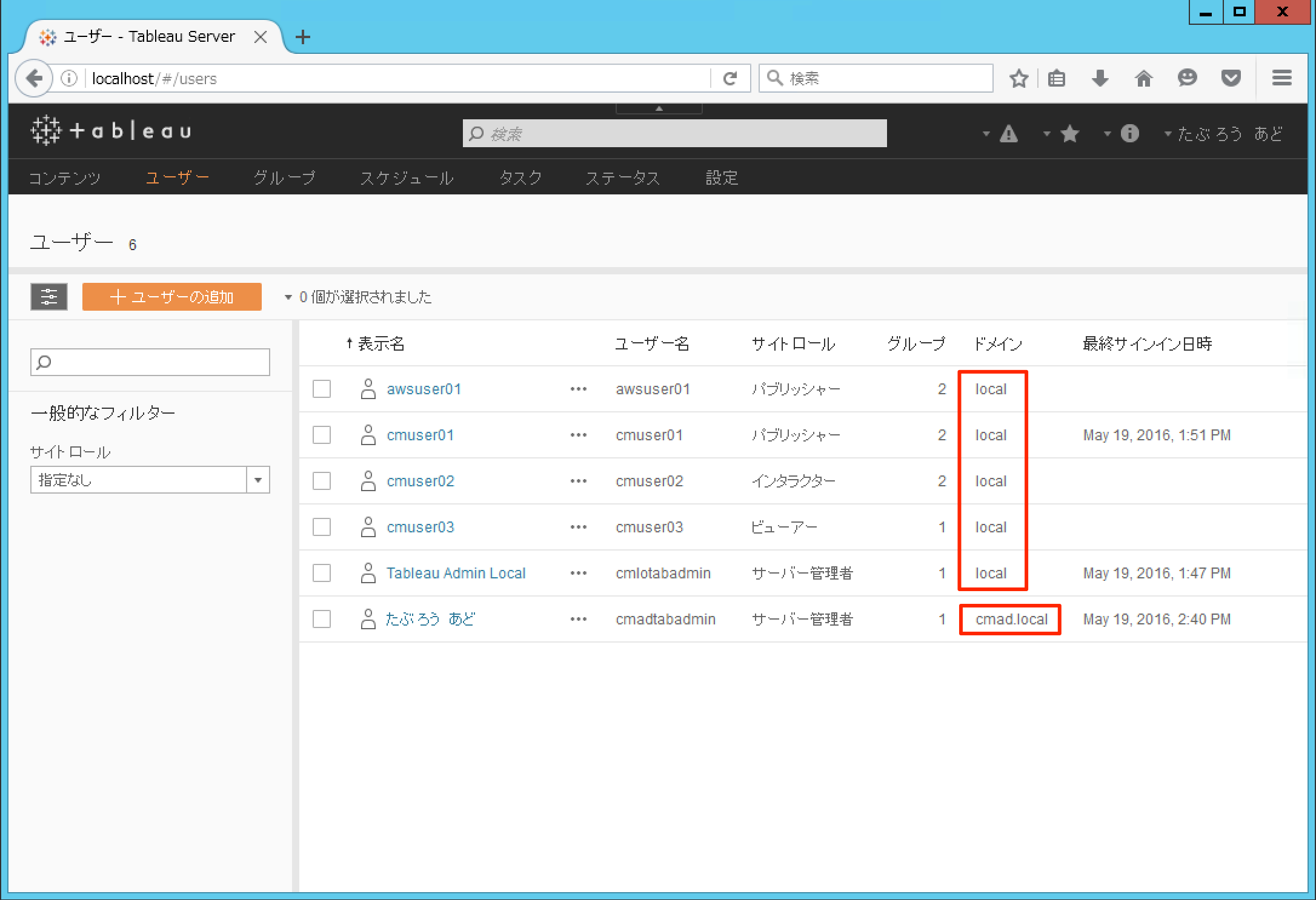Viewport: 1316px width, 900px height.
Task: Click the Tableau logo
Action: tap(111, 131)
